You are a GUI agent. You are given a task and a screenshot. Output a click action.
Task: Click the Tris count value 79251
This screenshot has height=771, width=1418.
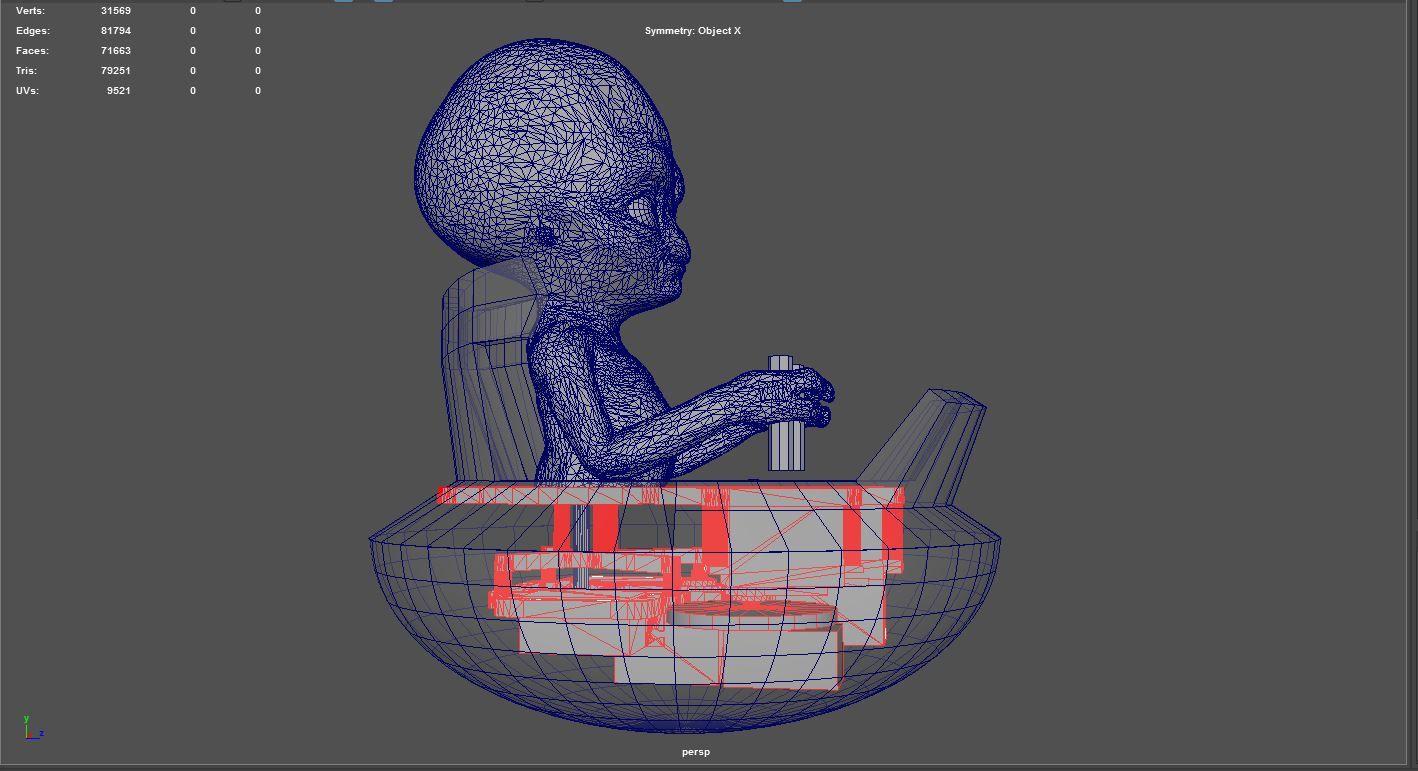(116, 71)
